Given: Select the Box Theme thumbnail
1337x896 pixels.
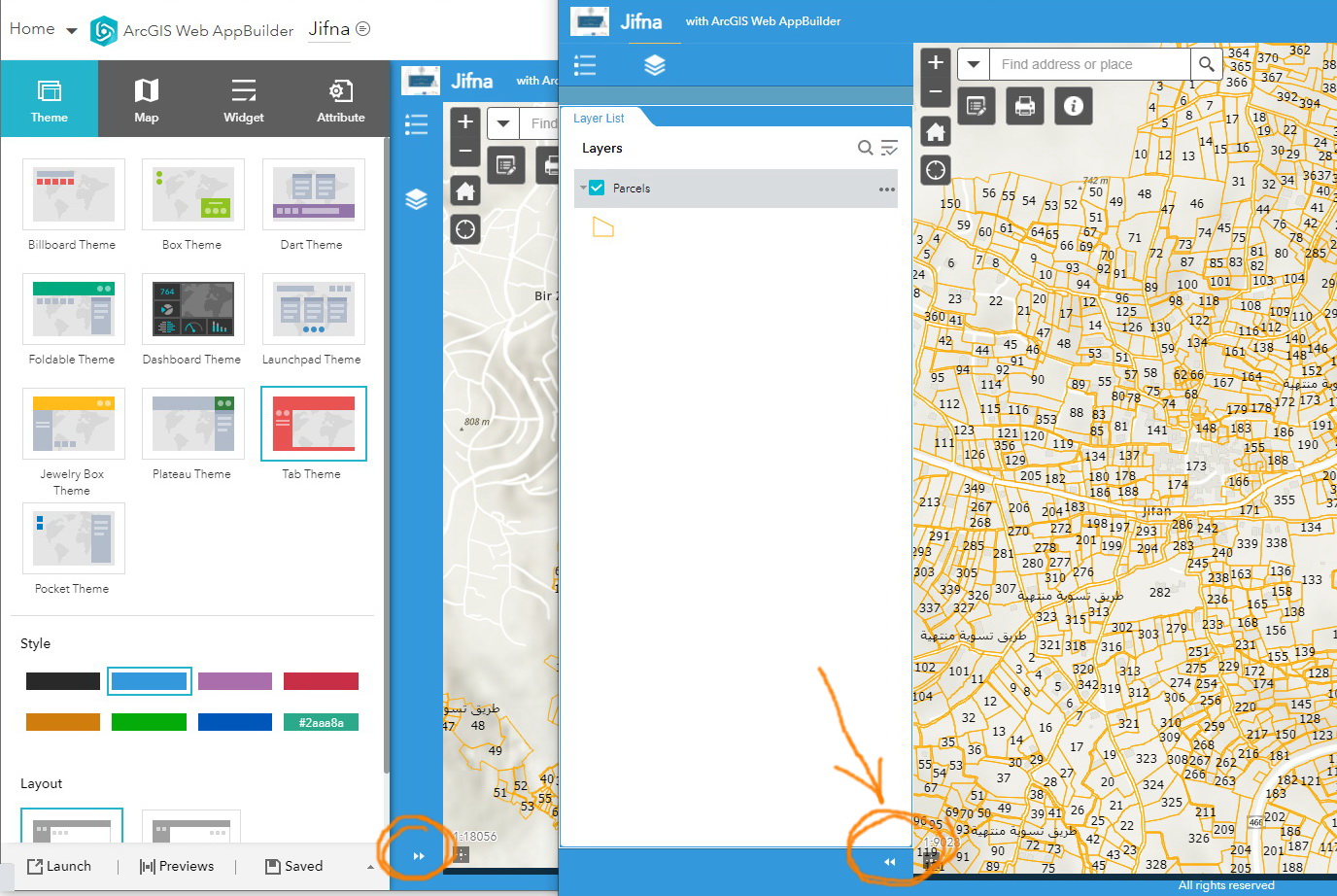Looking at the screenshot, I should tap(193, 194).
